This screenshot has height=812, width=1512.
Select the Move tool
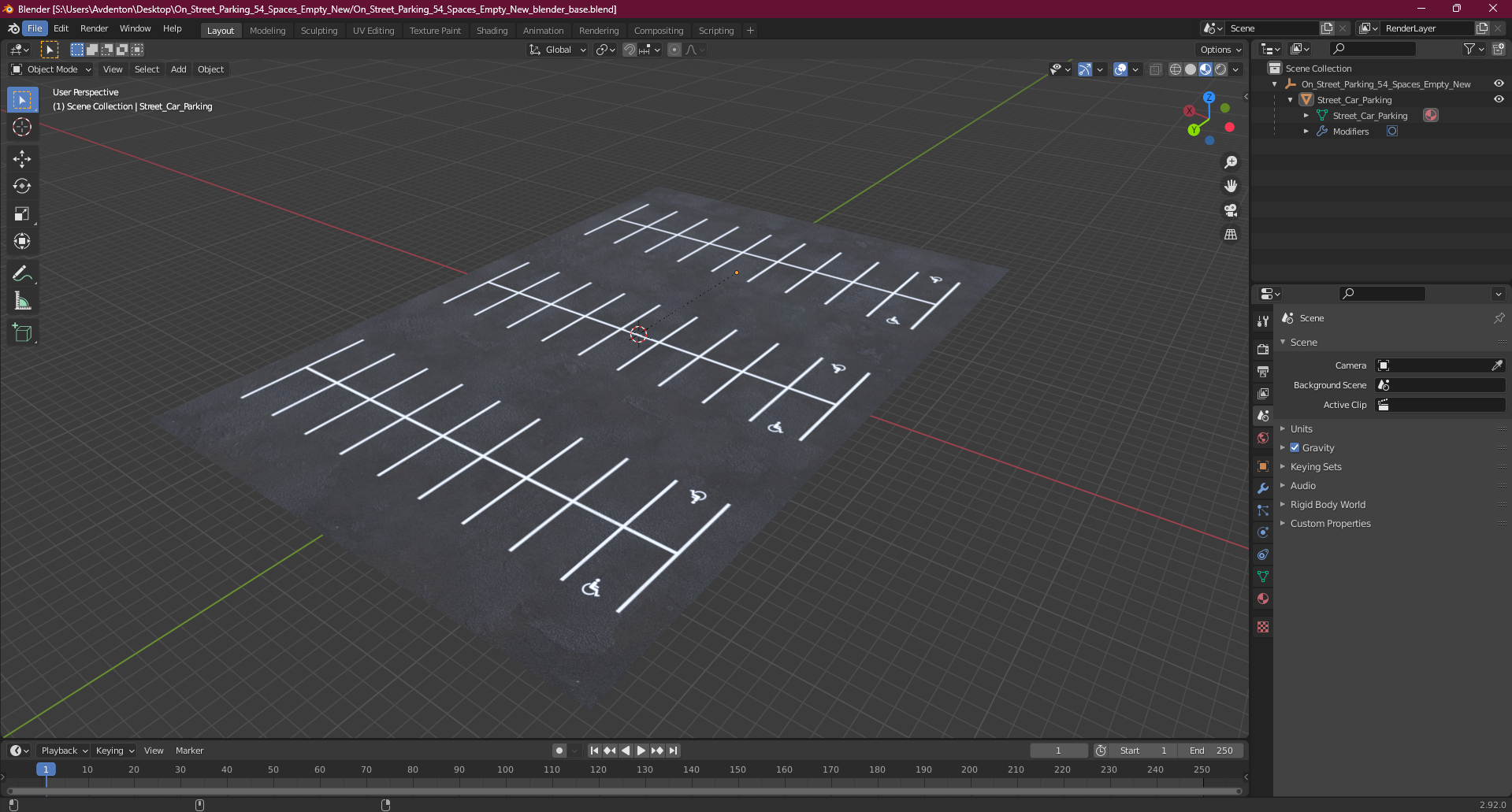pyautogui.click(x=22, y=158)
